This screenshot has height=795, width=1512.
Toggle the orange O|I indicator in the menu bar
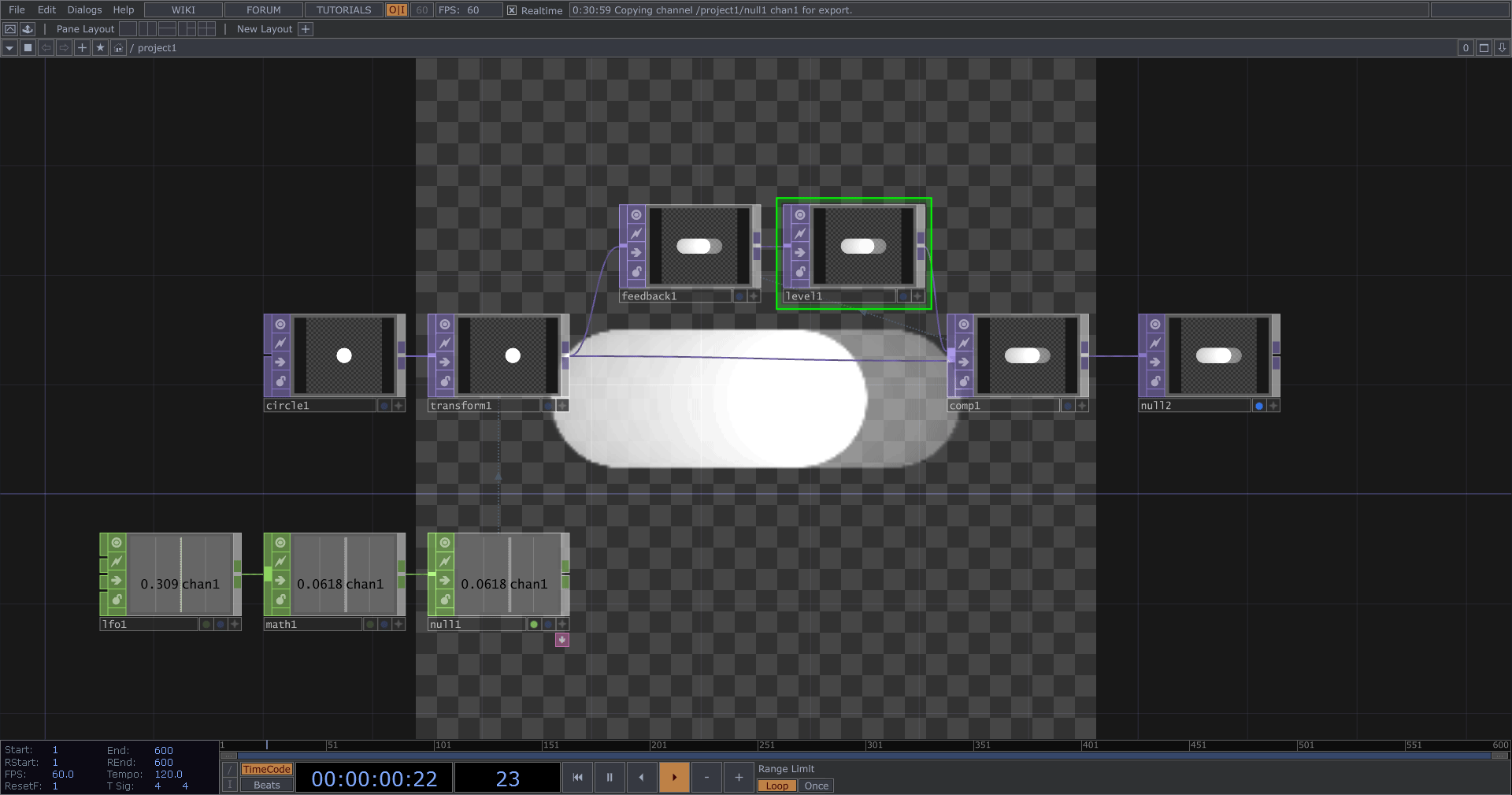click(396, 10)
